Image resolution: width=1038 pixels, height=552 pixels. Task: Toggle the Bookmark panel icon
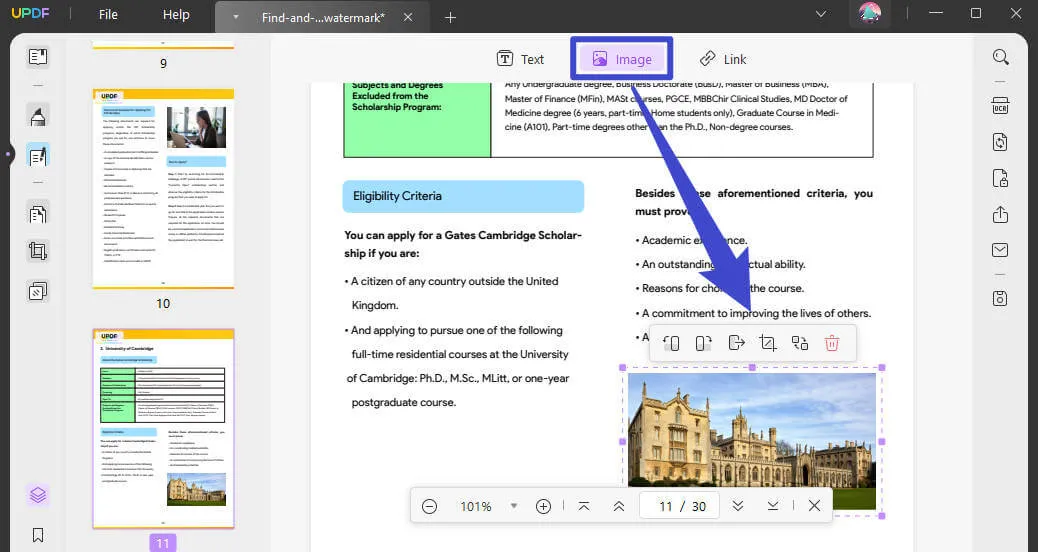click(38, 535)
